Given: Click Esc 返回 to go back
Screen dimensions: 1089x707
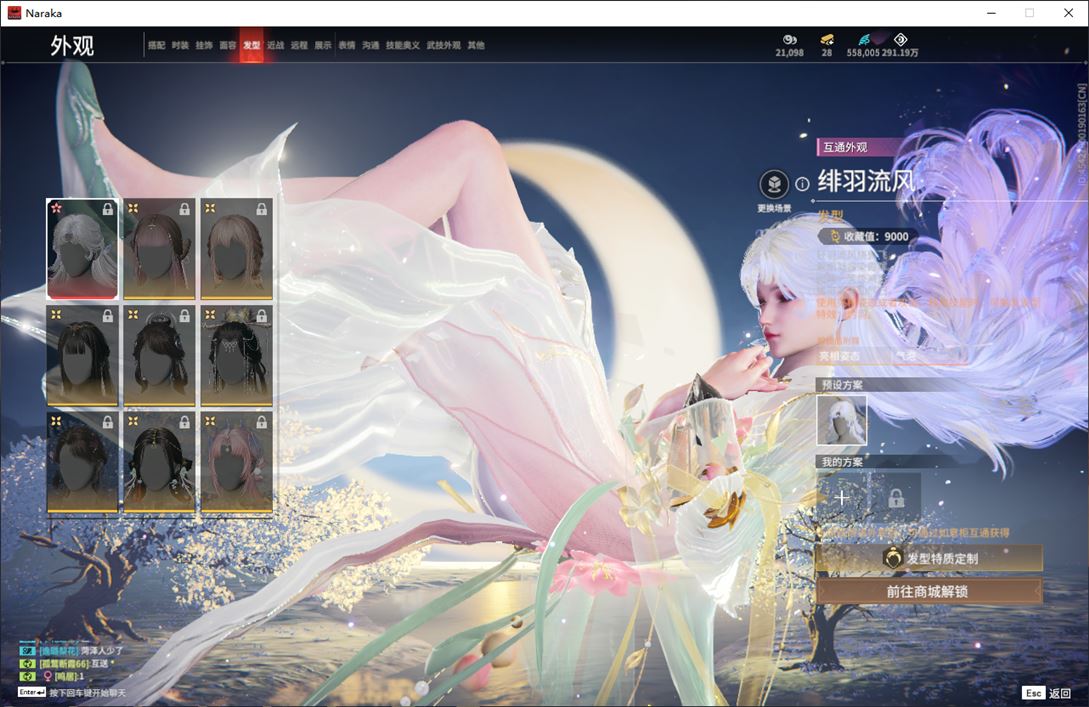Looking at the screenshot, I should coord(1047,693).
